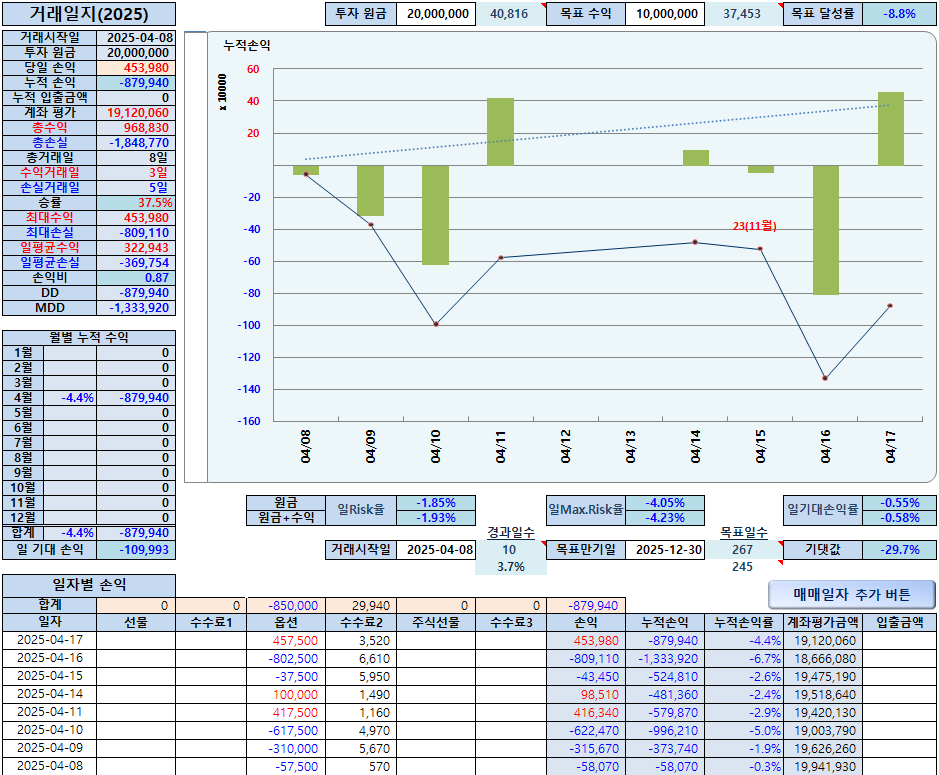Image resolution: width=939 pixels, height=775 pixels.
Task: Click the 목표일수 value 267
Action: click(x=743, y=550)
